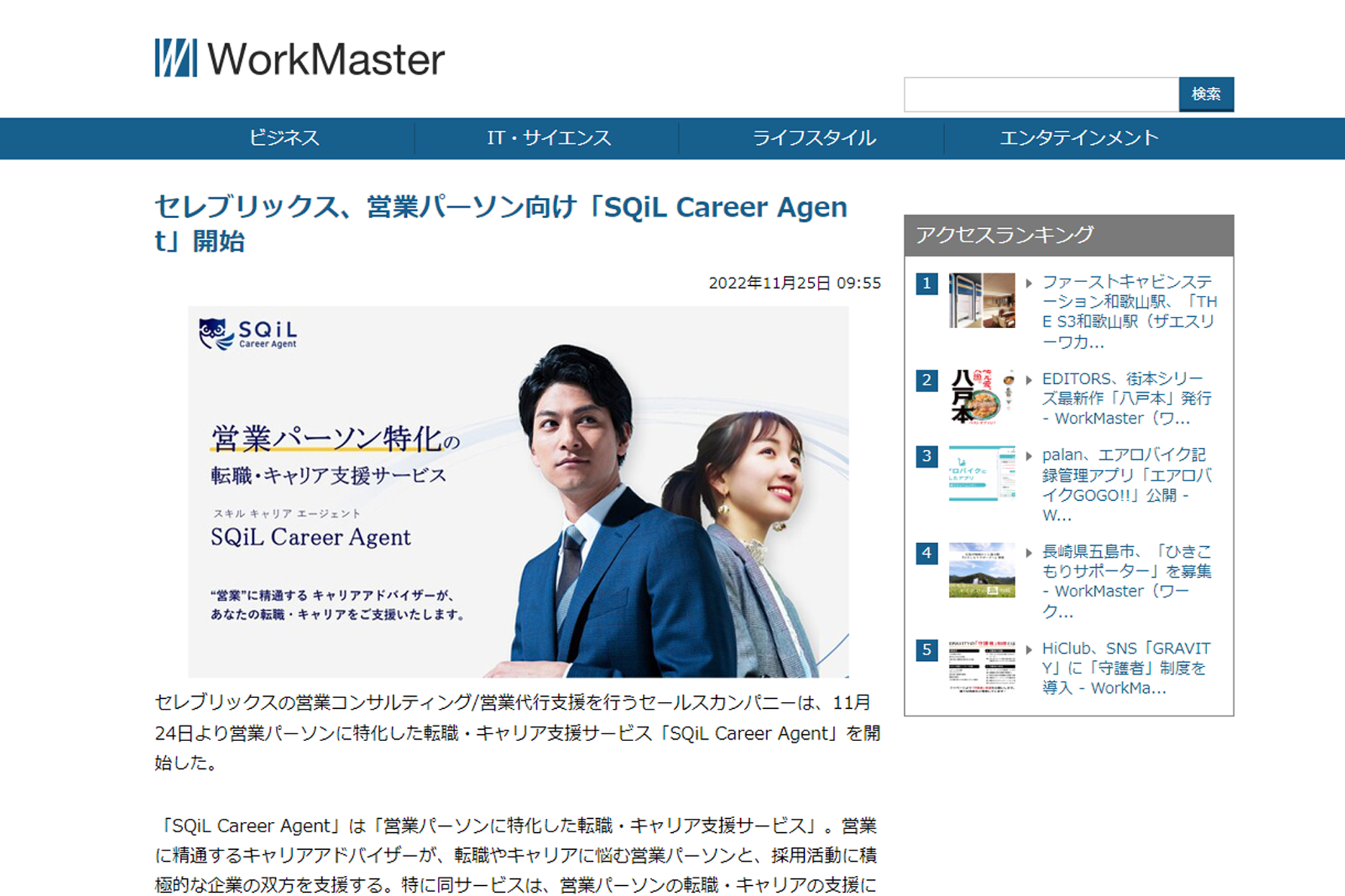The image size is (1345, 896).
Task: Click the SQiL Career Agent banner image
Action: click(518, 491)
